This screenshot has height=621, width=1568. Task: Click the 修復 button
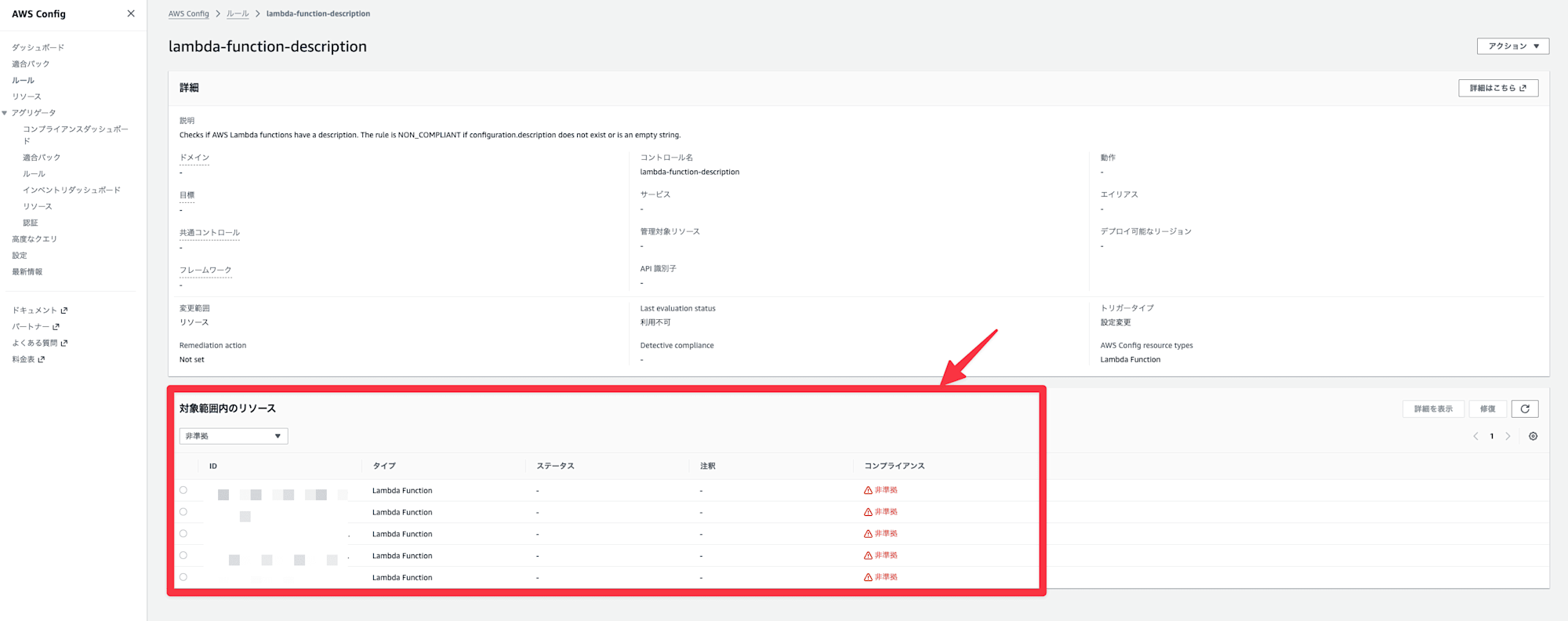click(1487, 409)
